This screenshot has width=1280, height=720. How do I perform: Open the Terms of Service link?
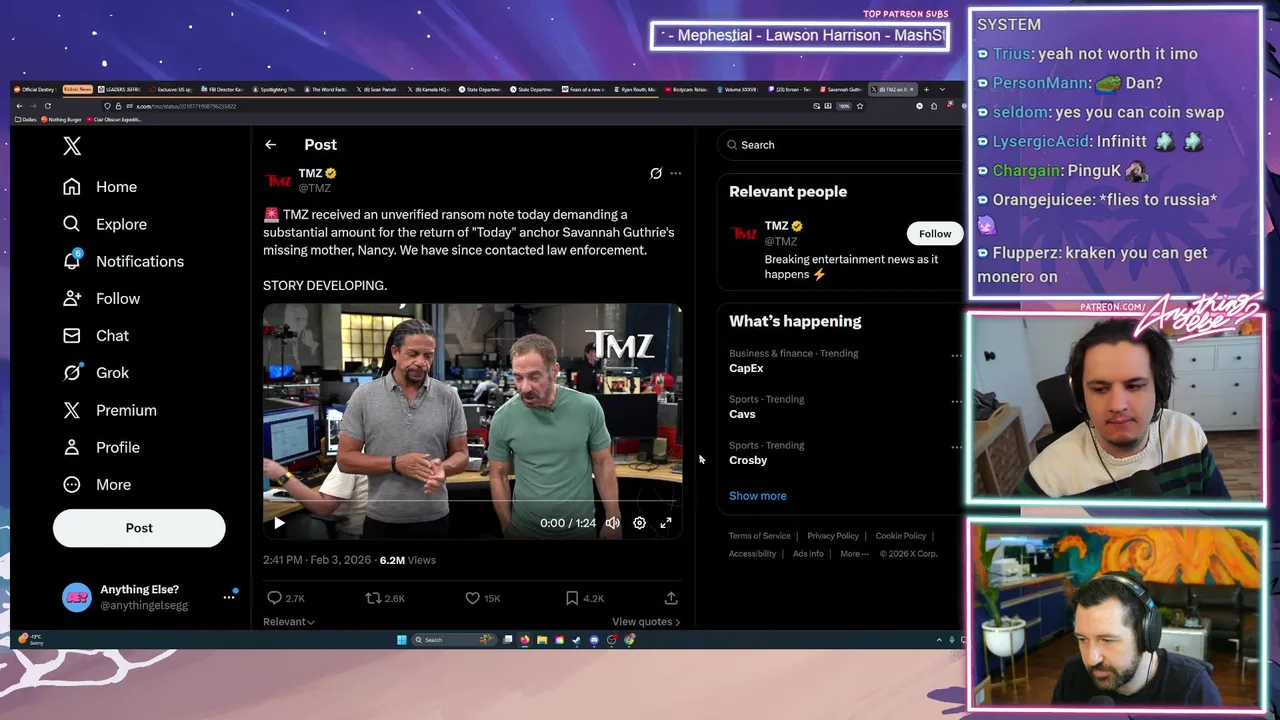[x=759, y=536]
